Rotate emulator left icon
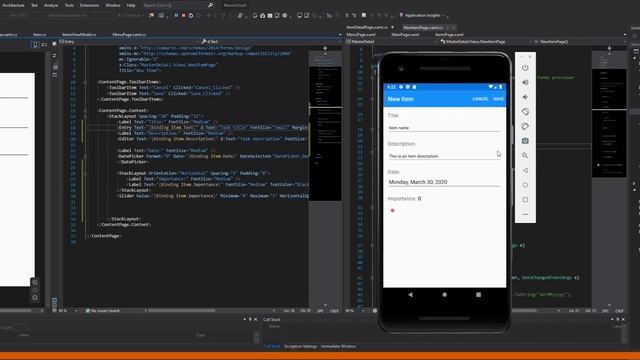This screenshot has width=640, height=360. point(525,112)
